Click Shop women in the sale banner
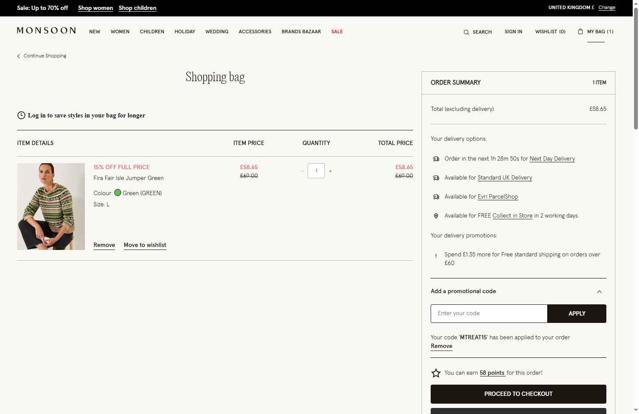Image resolution: width=639 pixels, height=414 pixels. (x=95, y=8)
